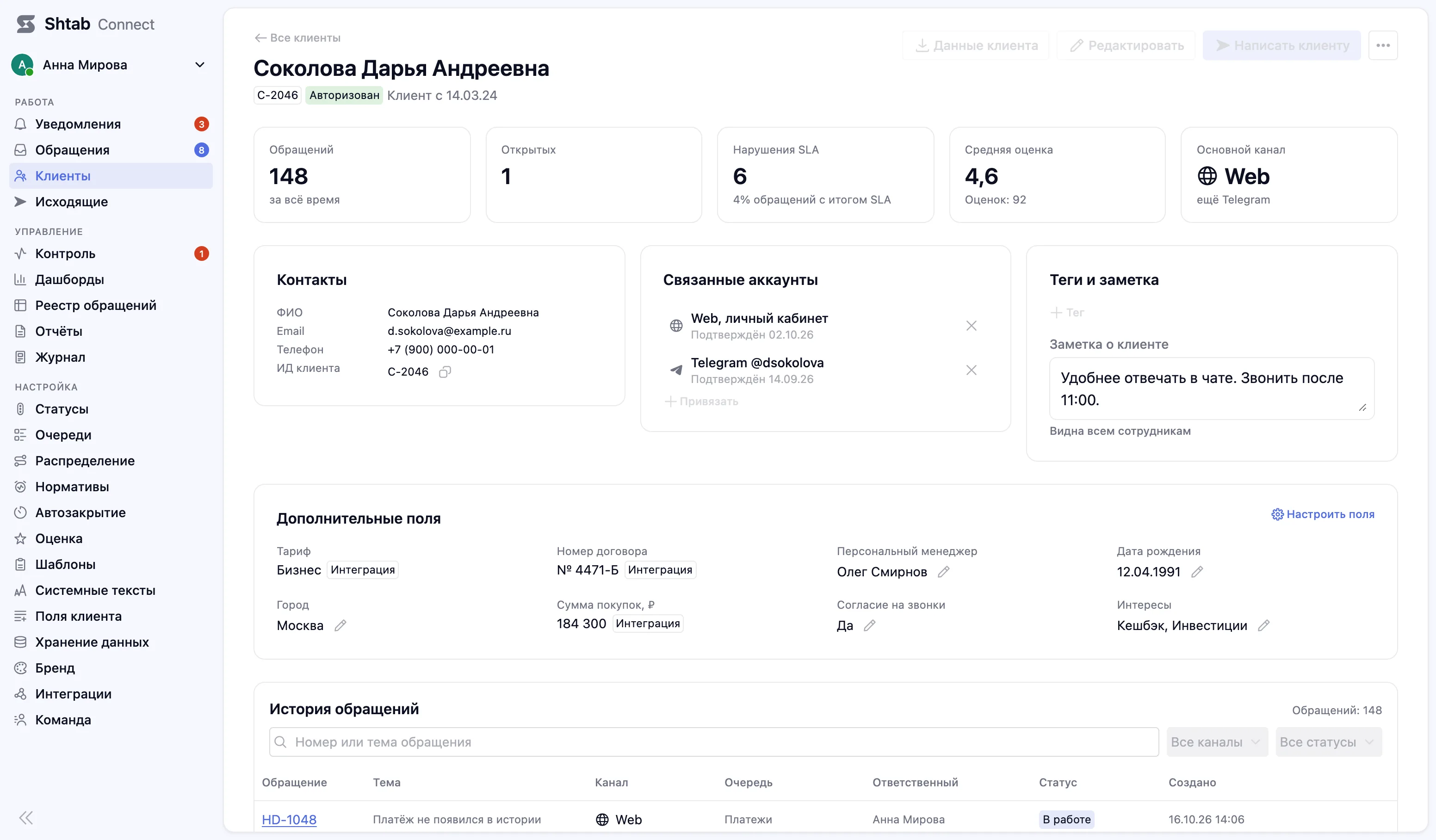Edit the Персональный менеджер field pencil
Image resolution: width=1436 pixels, height=840 pixels.
pyautogui.click(x=944, y=572)
